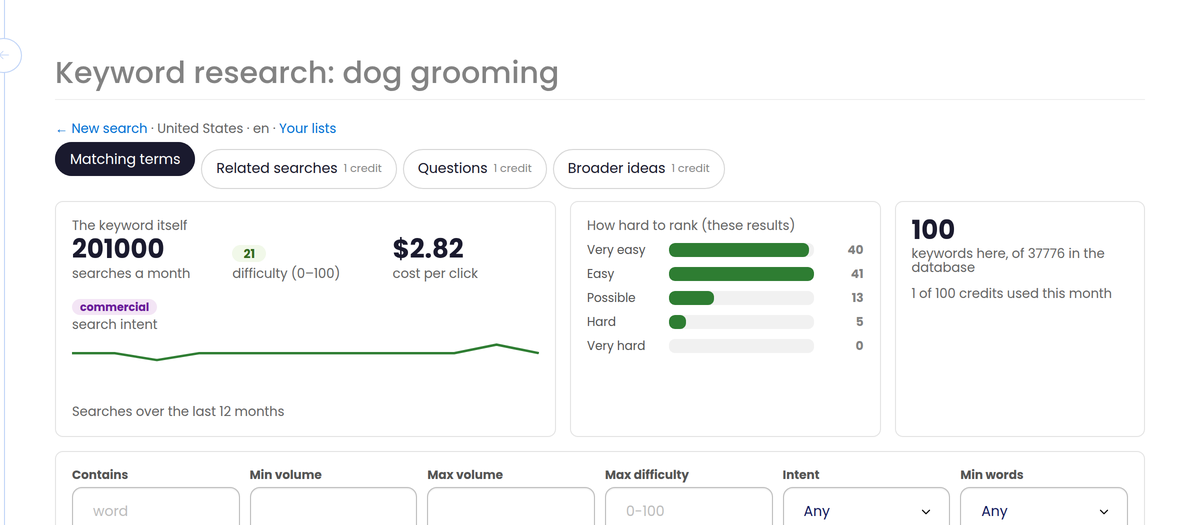Click the Easy count 41
Viewport: 1195px width, 525px height.
pyautogui.click(x=855, y=274)
